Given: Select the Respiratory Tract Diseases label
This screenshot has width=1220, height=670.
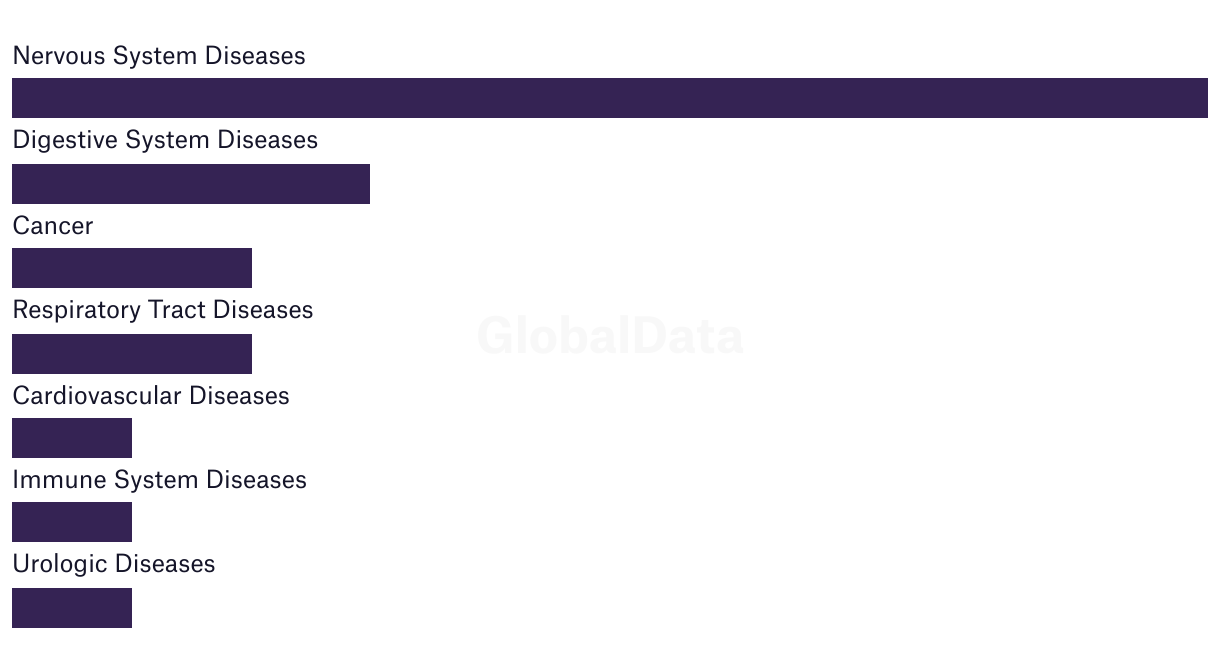Looking at the screenshot, I should point(163,310).
